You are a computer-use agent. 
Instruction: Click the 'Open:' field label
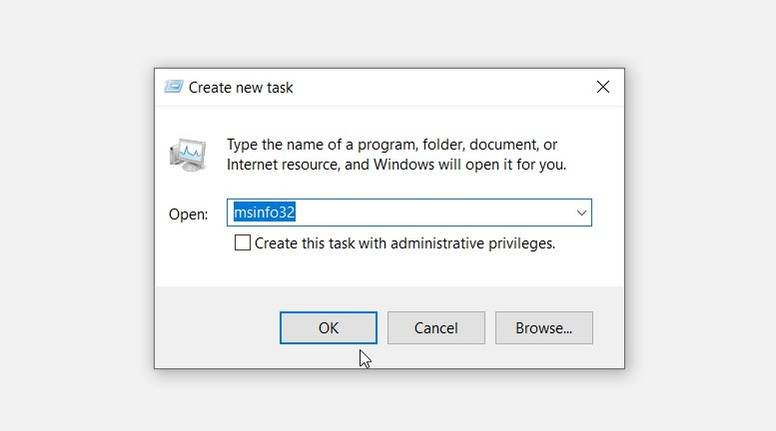pyautogui.click(x=188, y=214)
